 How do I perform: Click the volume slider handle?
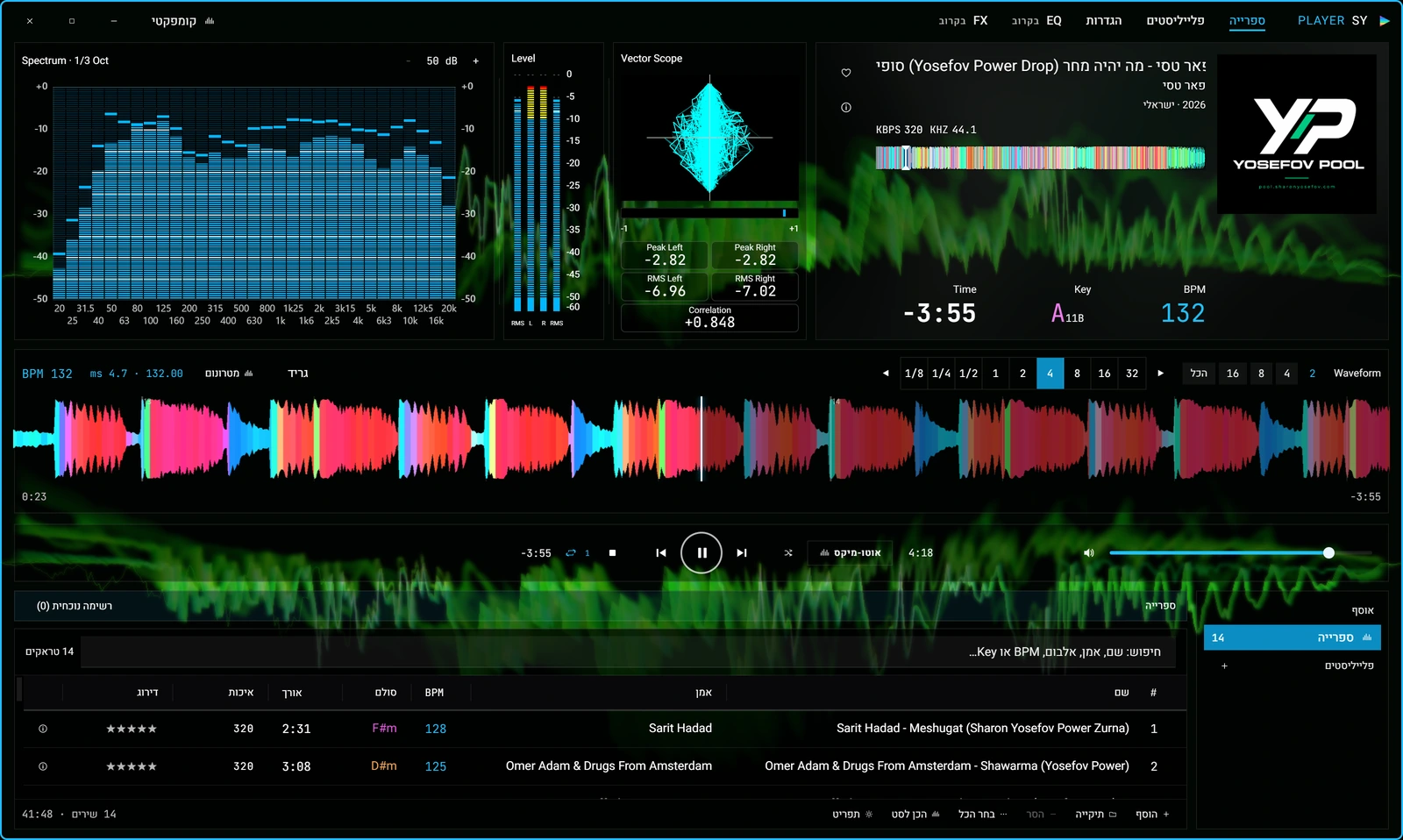tap(1328, 552)
